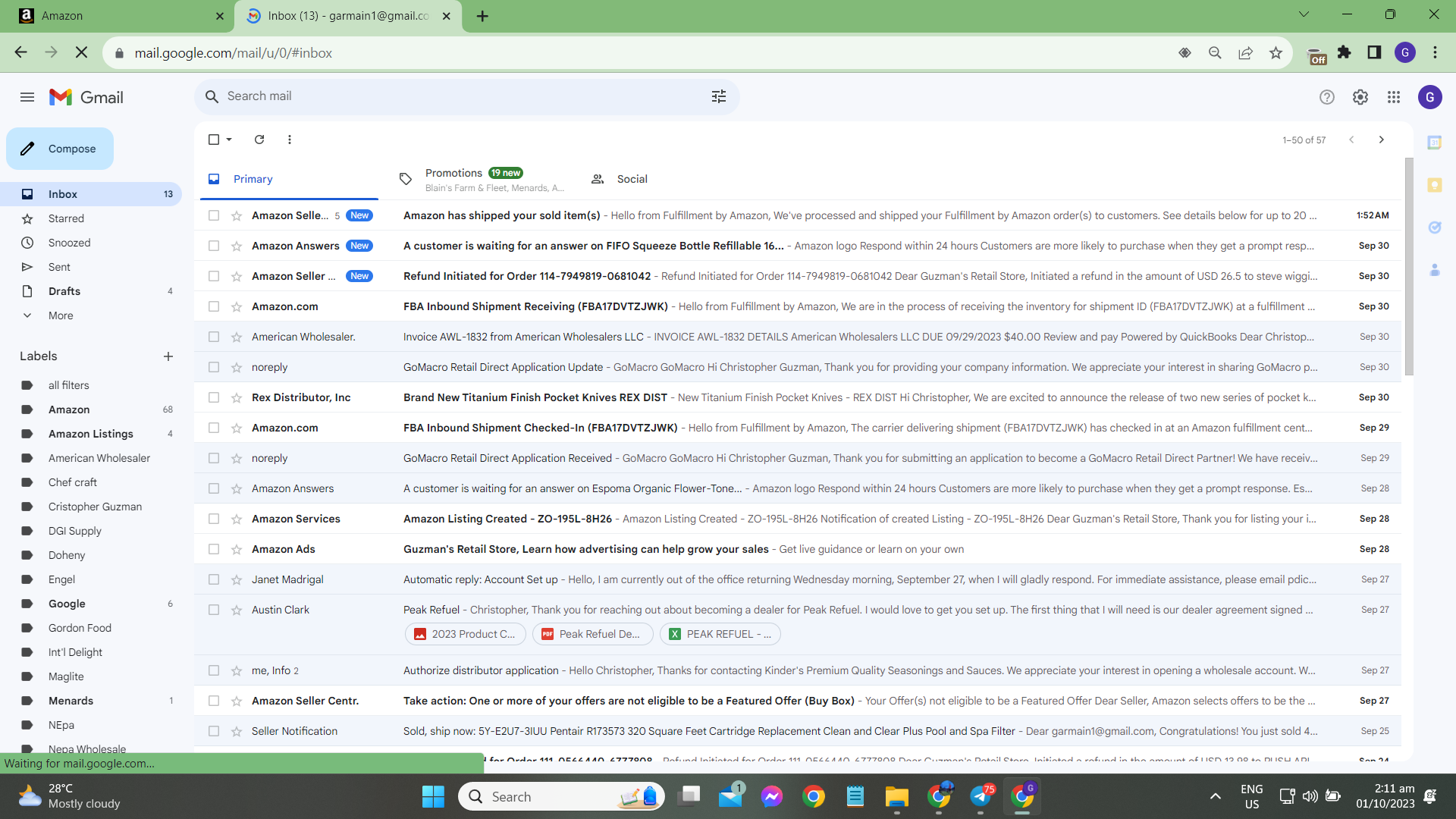Open Gmail Support help icon

point(1327,97)
